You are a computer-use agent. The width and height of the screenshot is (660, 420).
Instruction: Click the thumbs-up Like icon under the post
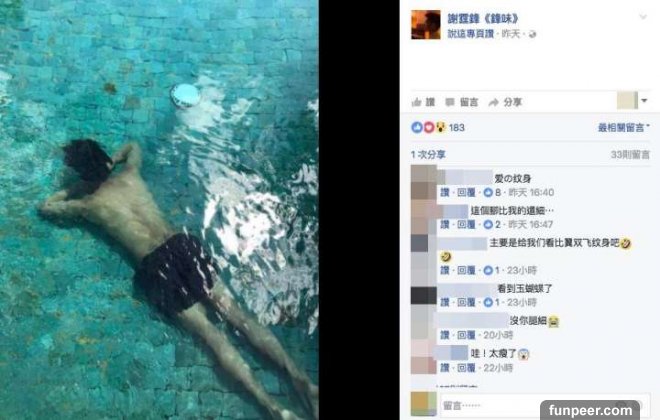417,102
